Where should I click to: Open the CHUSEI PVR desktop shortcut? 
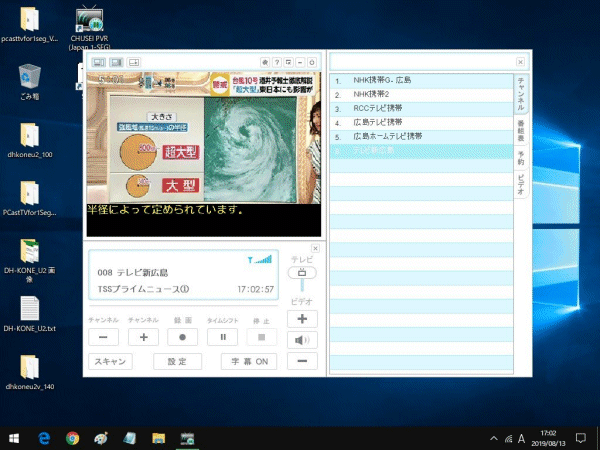point(90,28)
